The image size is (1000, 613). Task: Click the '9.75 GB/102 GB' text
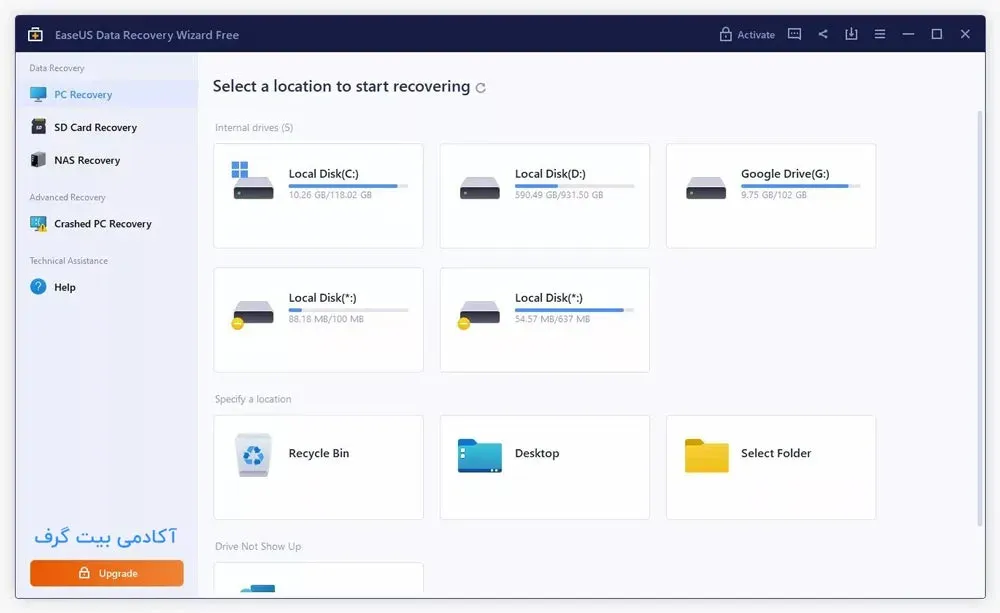coord(774,195)
